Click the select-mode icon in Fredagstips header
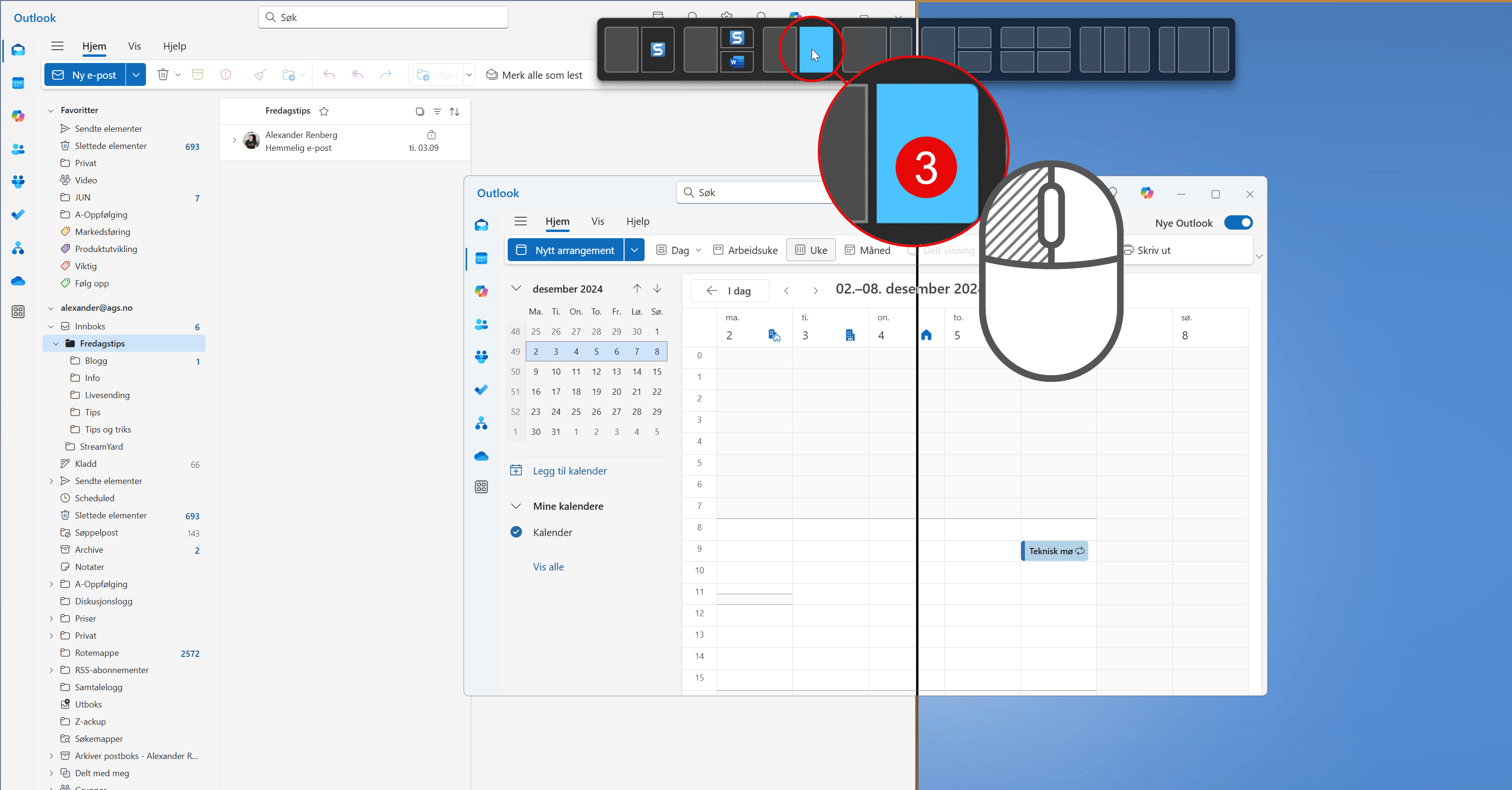This screenshot has width=1512, height=790. tap(420, 112)
